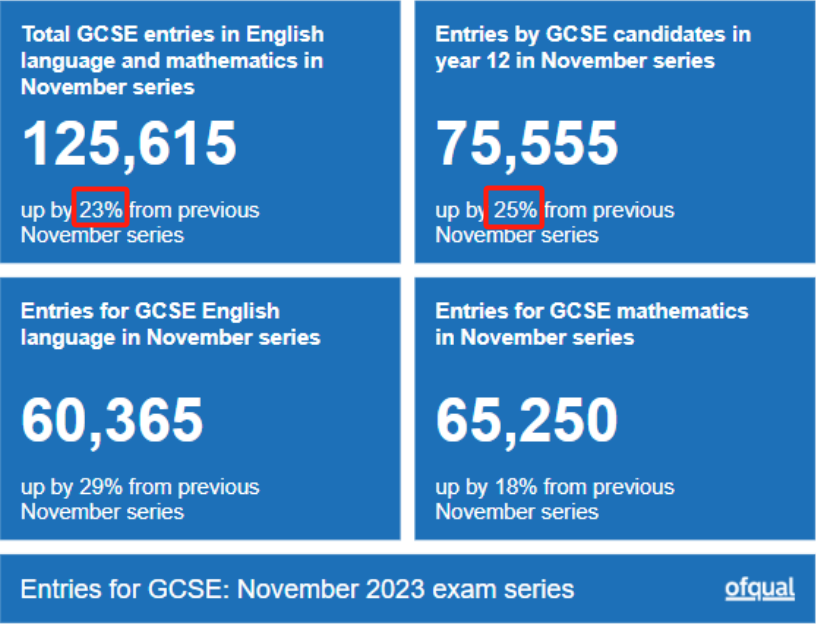Click the 60,365 English language figure

click(x=112, y=421)
